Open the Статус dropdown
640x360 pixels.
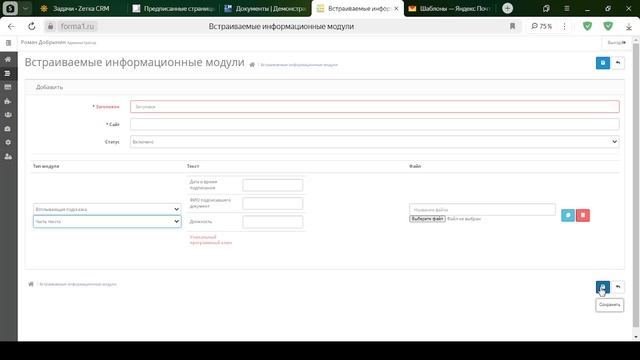tap(375, 142)
